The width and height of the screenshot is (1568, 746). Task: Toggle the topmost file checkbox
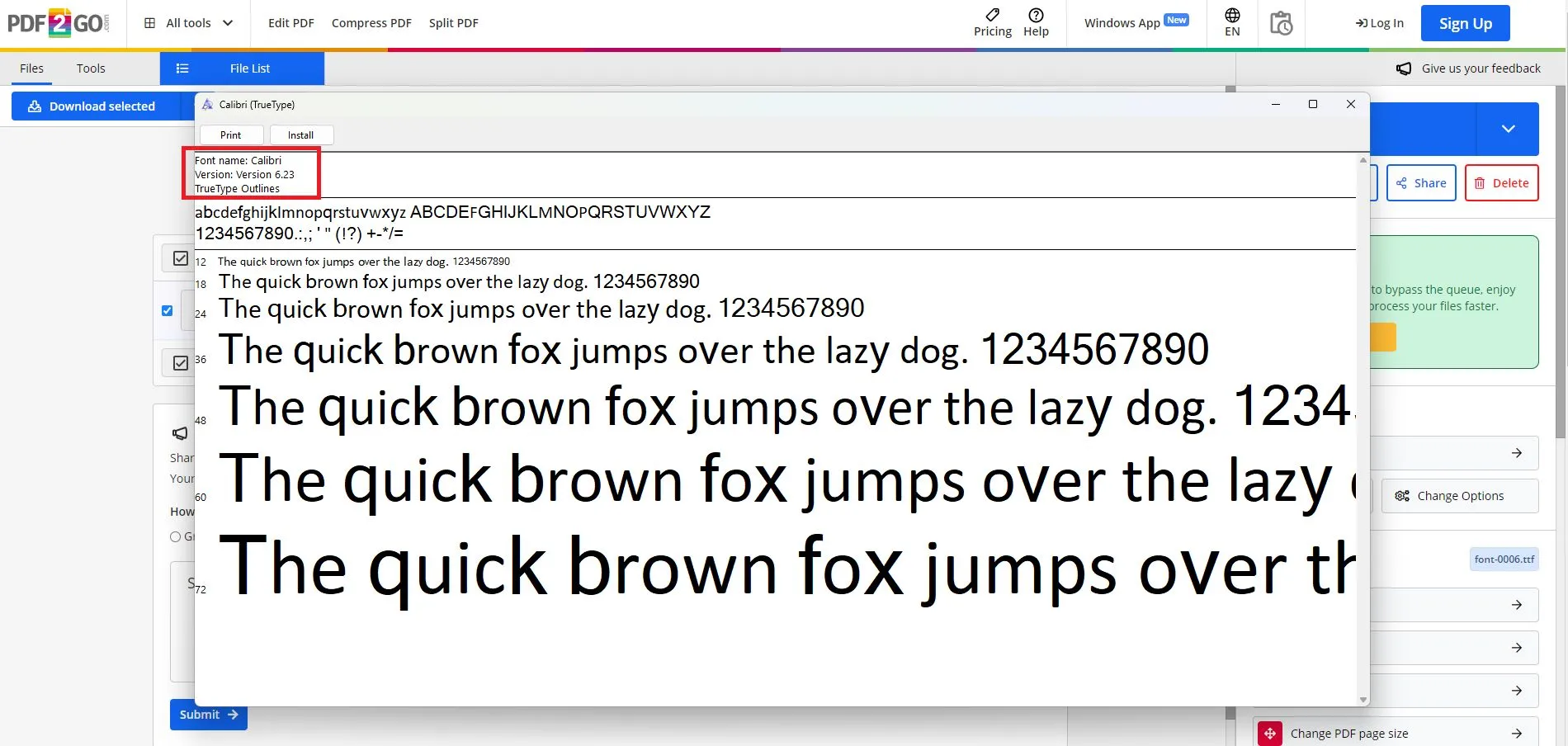pyautogui.click(x=180, y=257)
